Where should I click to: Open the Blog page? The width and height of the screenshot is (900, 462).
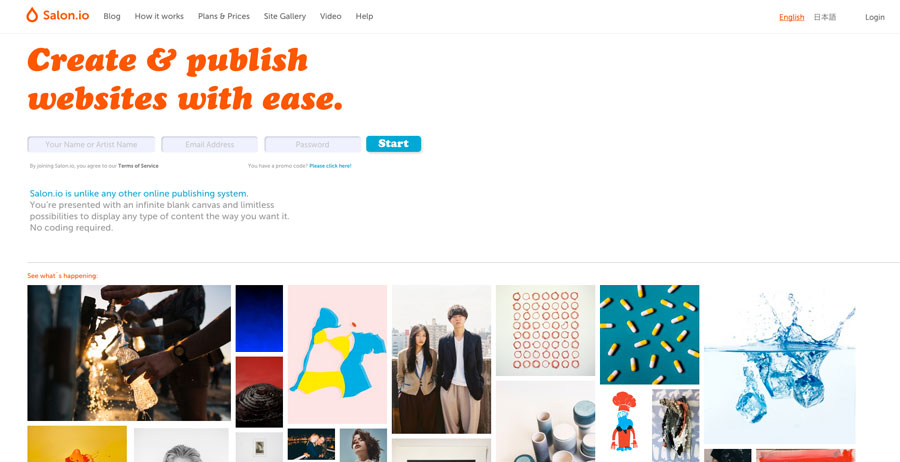[x=112, y=17]
